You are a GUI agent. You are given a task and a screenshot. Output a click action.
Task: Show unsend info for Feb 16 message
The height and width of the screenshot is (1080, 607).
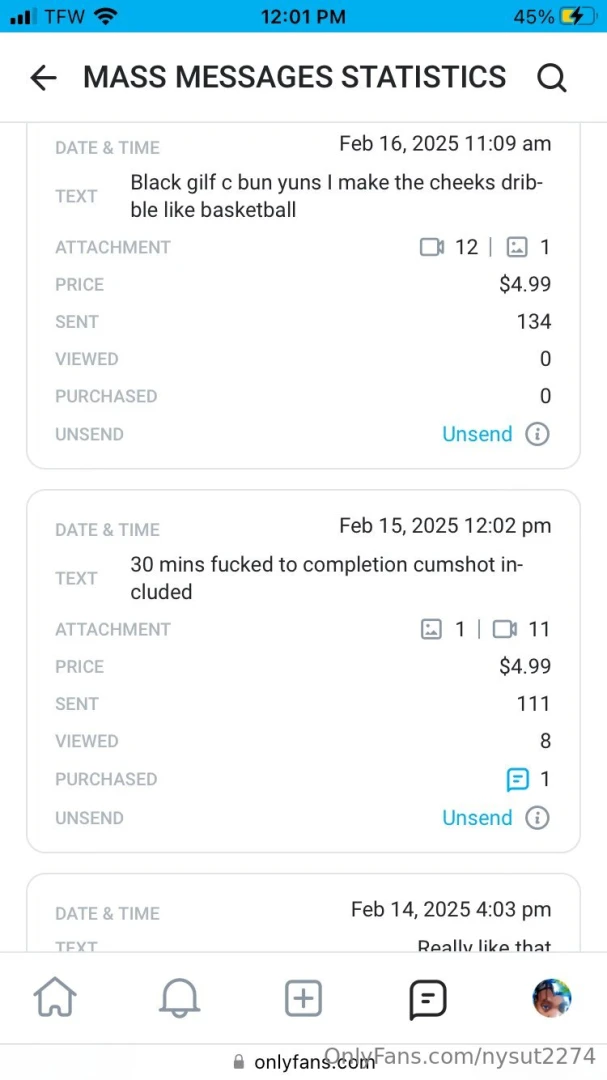click(x=538, y=434)
